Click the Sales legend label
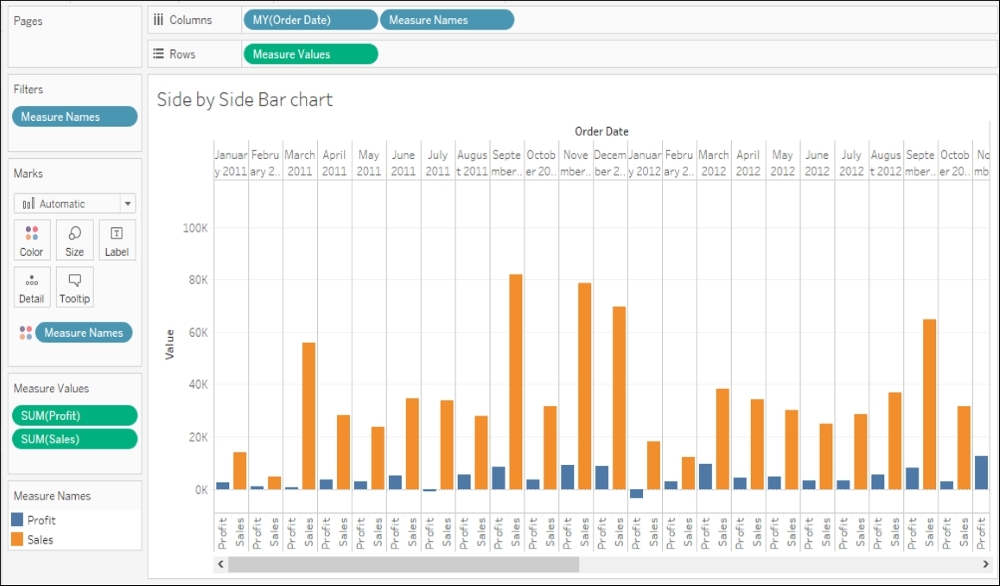Viewport: 1000px width, 586px height. 40,539
